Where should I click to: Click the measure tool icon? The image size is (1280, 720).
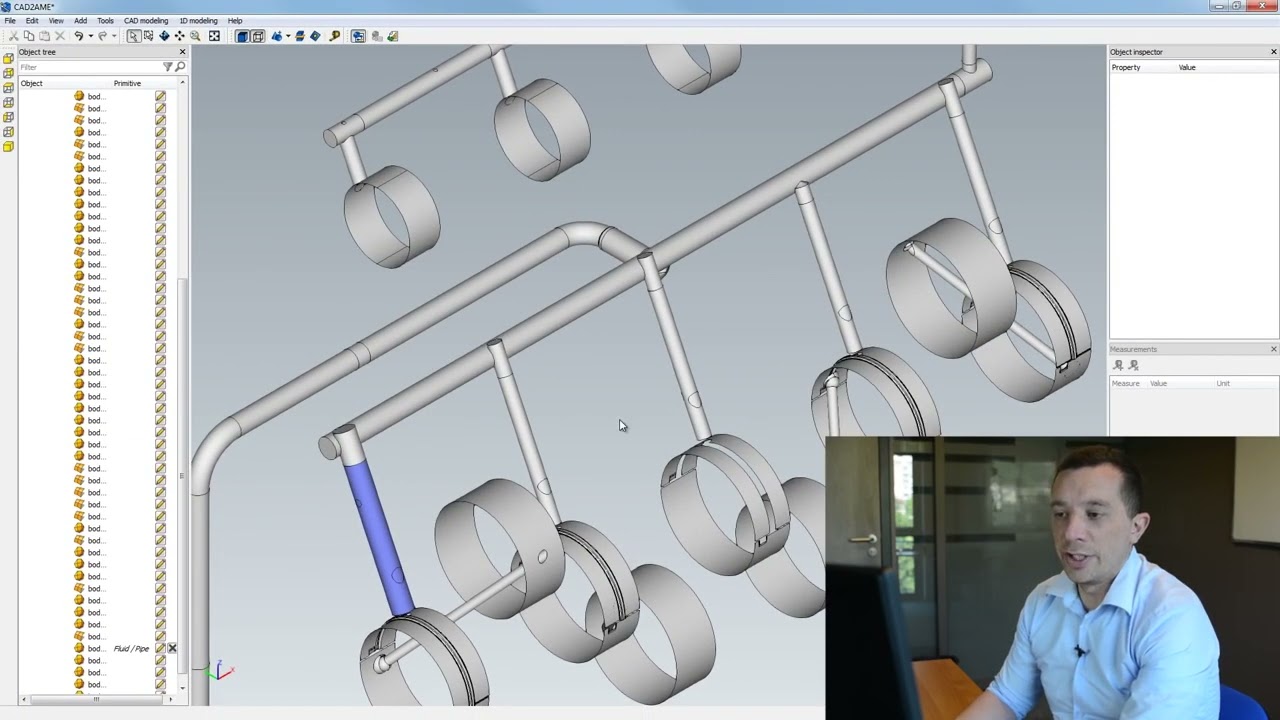(x=335, y=36)
